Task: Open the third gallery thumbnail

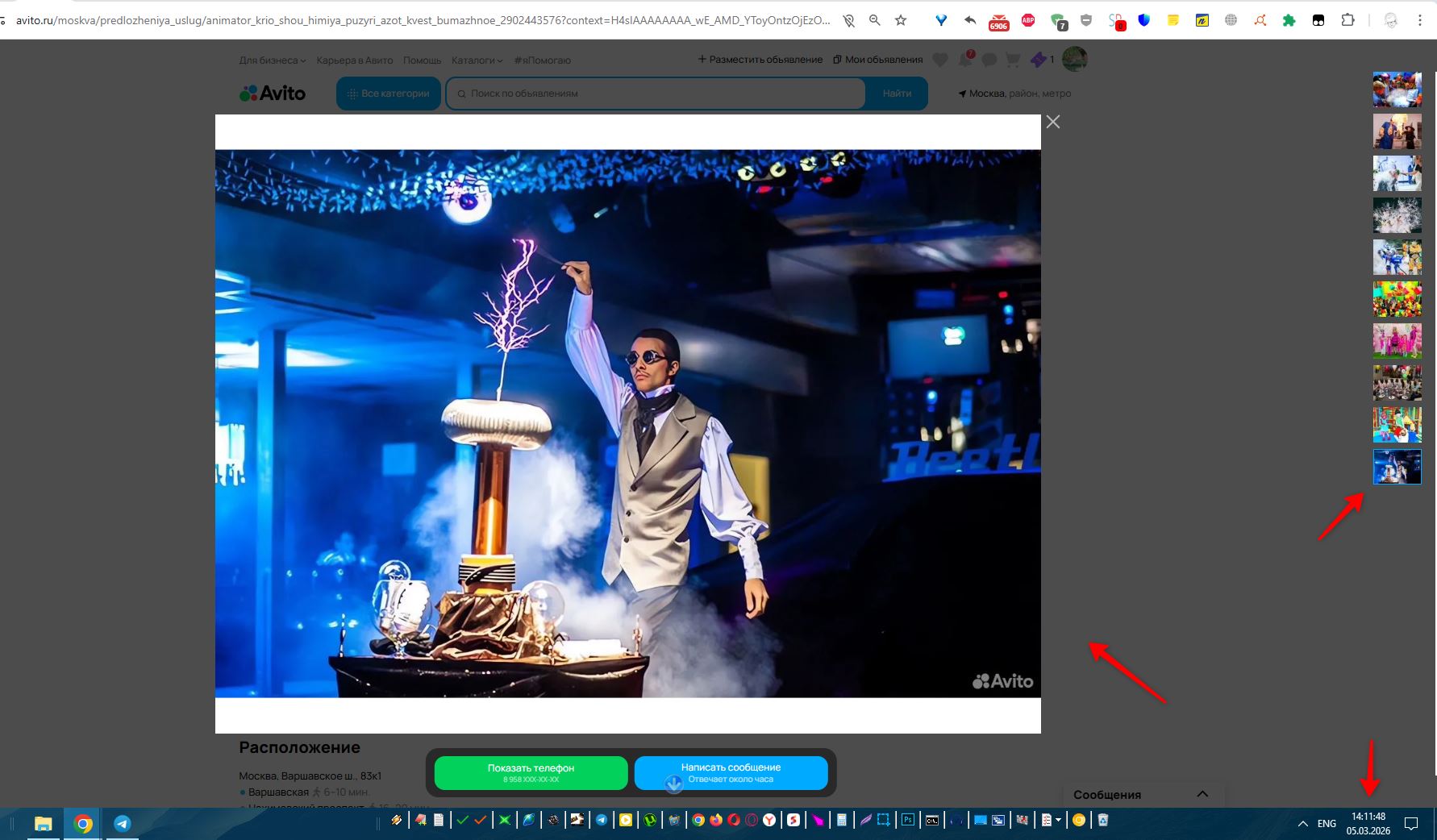Action: (x=1397, y=173)
